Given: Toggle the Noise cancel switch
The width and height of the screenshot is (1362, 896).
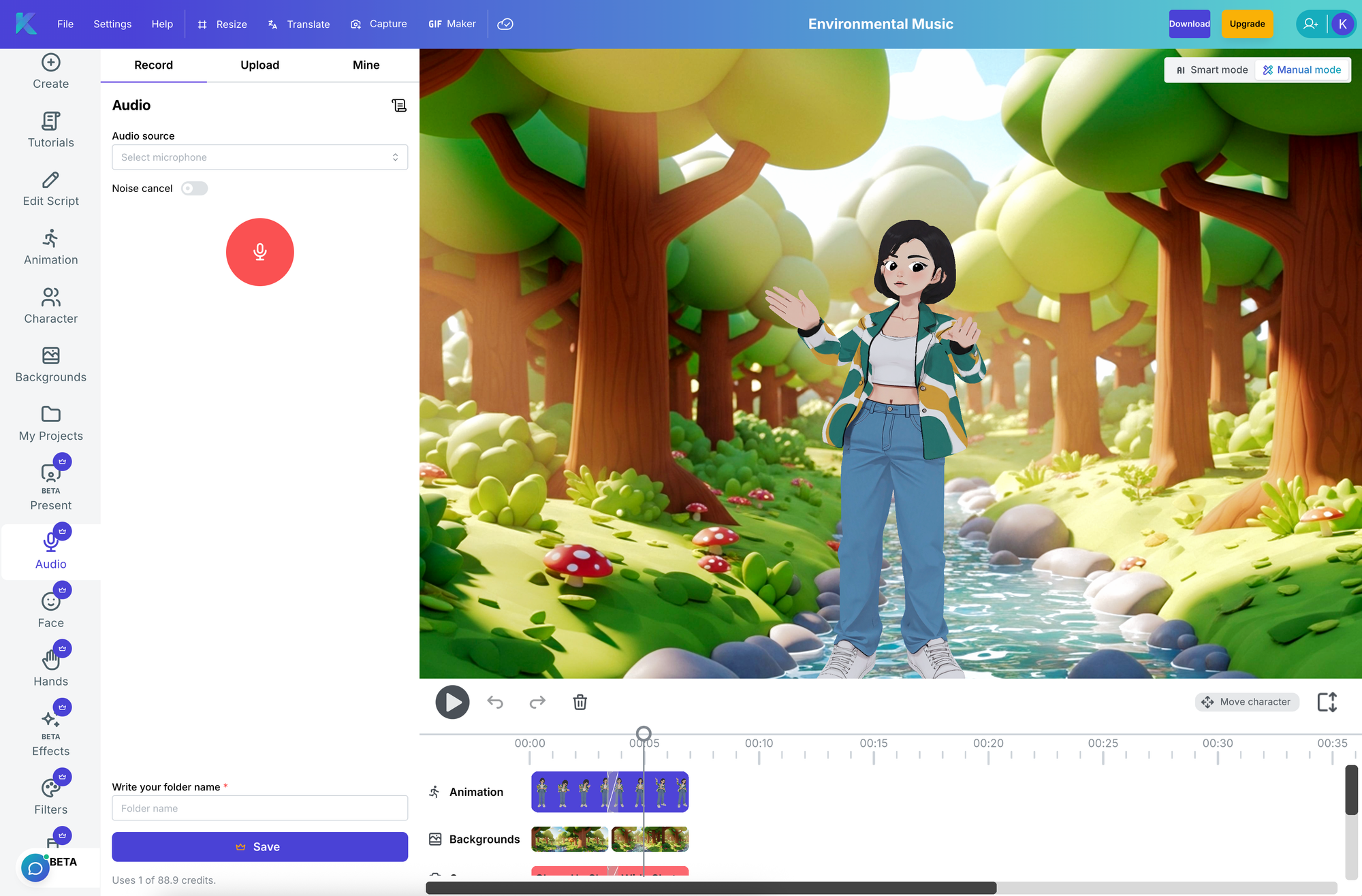Looking at the screenshot, I should (194, 189).
